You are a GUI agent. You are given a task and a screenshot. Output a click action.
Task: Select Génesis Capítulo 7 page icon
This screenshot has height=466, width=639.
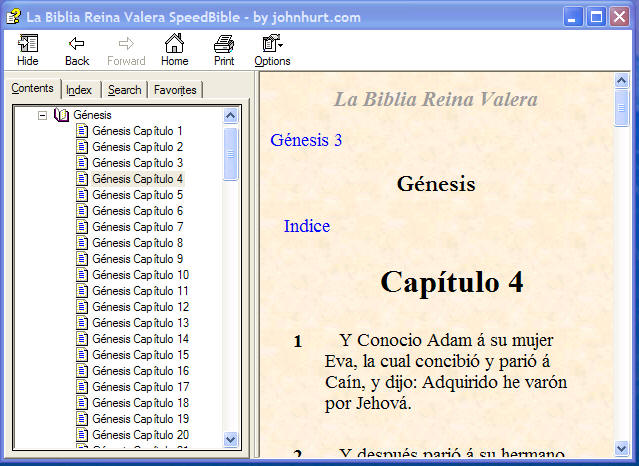click(82, 227)
